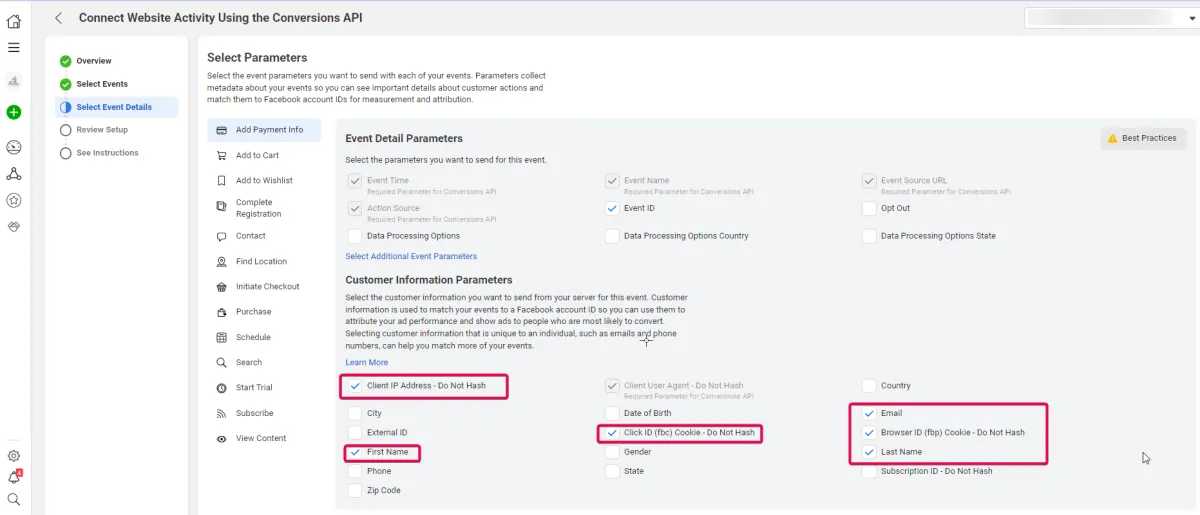This screenshot has height=515, width=1200.
Task: Open the Home icon in left rail
Action: point(14,21)
